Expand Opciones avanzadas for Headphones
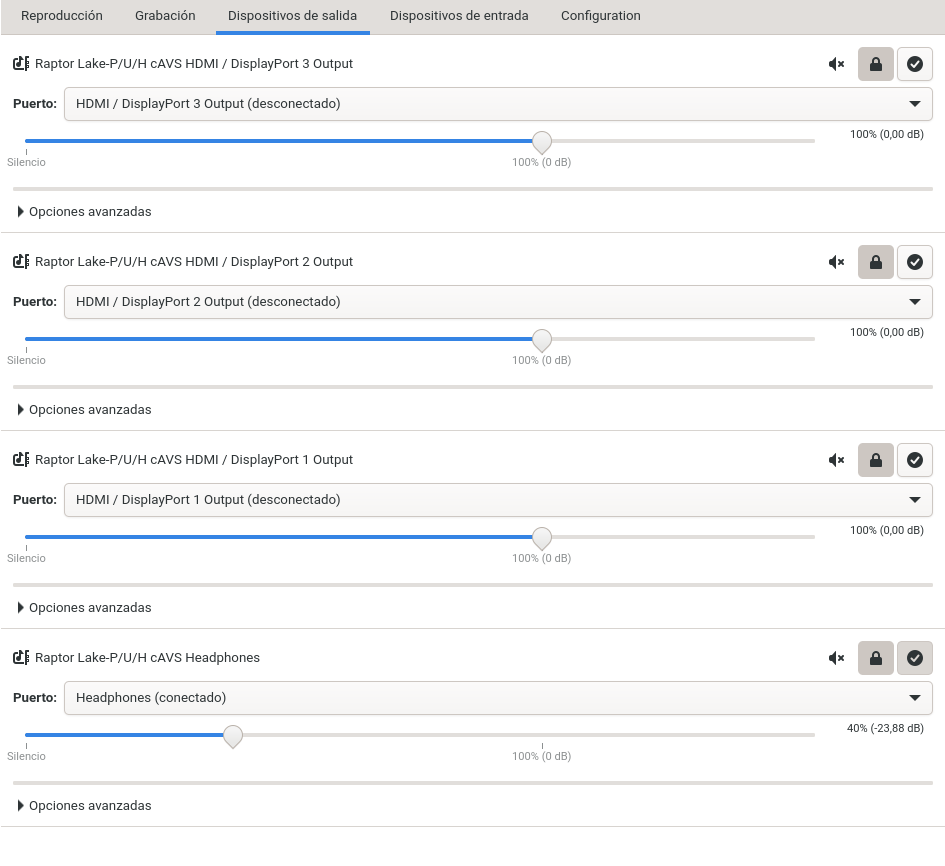The height and width of the screenshot is (866, 945). point(84,806)
